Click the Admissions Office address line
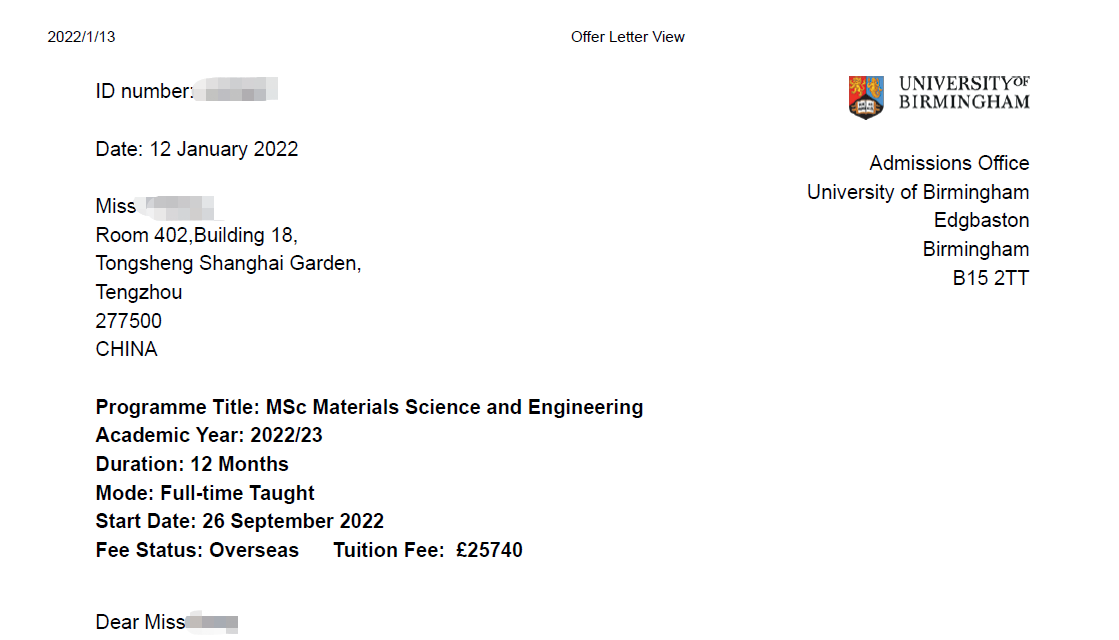Image resolution: width=1119 pixels, height=640 pixels. click(948, 163)
